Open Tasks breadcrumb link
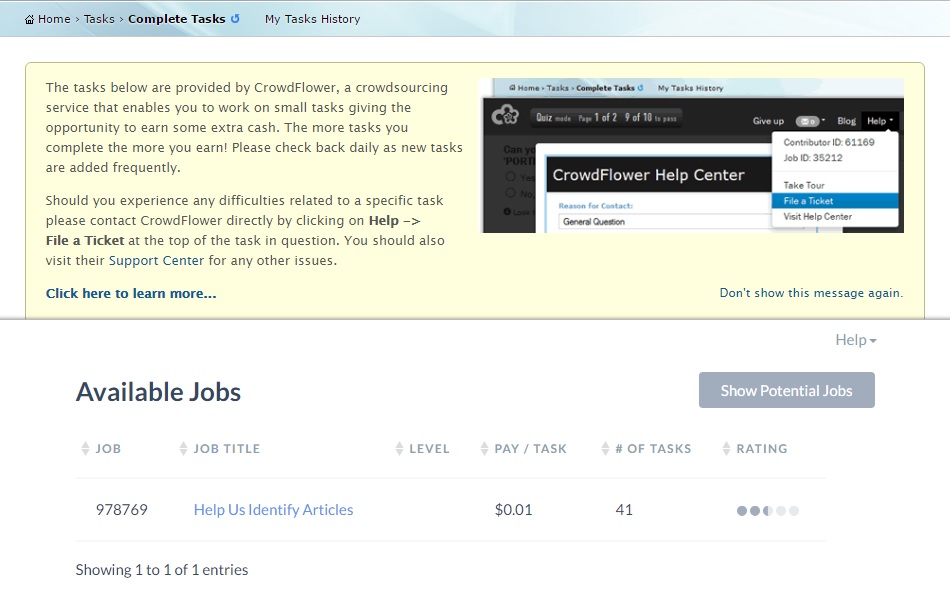This screenshot has height=610, width=950. coord(99,19)
